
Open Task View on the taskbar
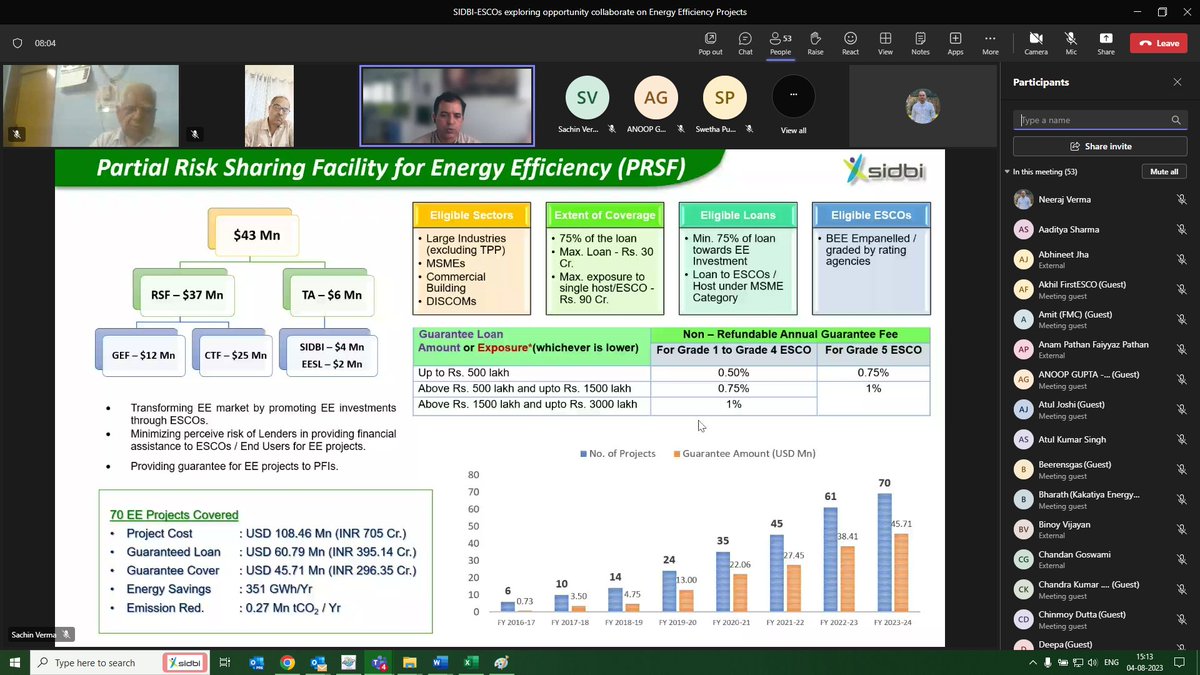(x=225, y=663)
